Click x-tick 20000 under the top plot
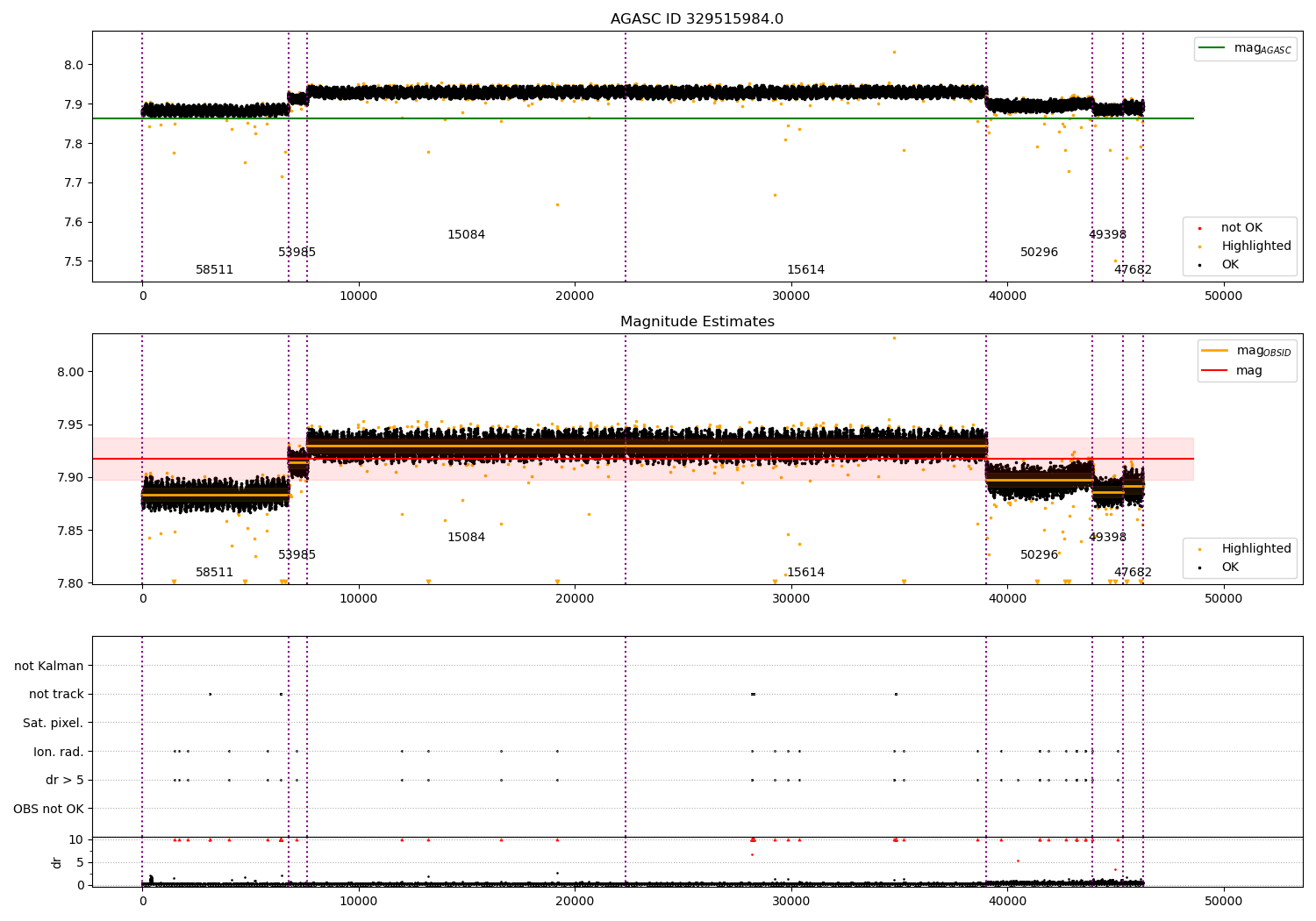 [575, 296]
